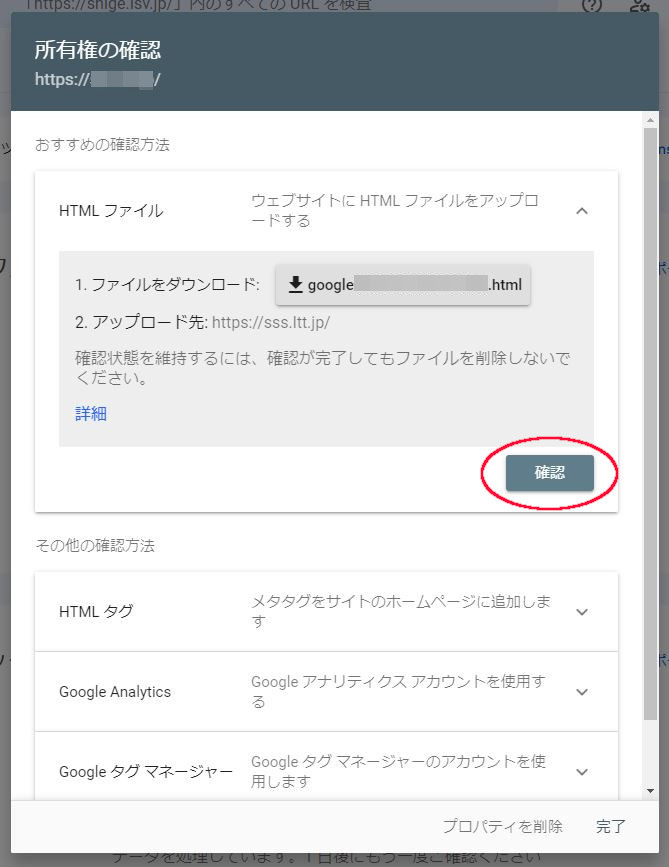Select the HTML タグ row label

pyautogui.click(x=96, y=611)
